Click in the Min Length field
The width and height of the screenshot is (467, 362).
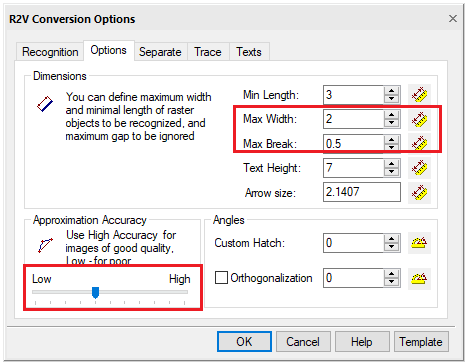tap(353, 95)
